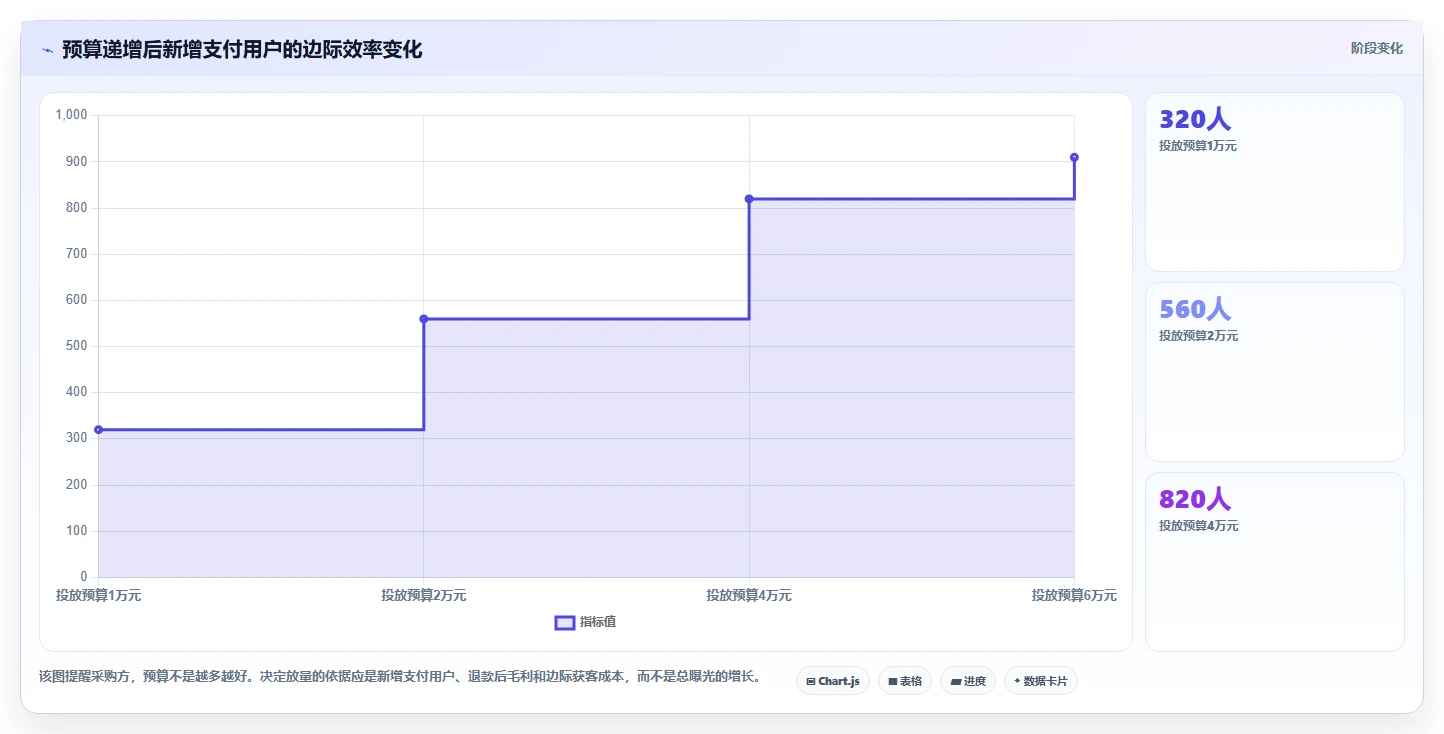
Task: Click the 指标值 legend color box
Action: point(564,623)
